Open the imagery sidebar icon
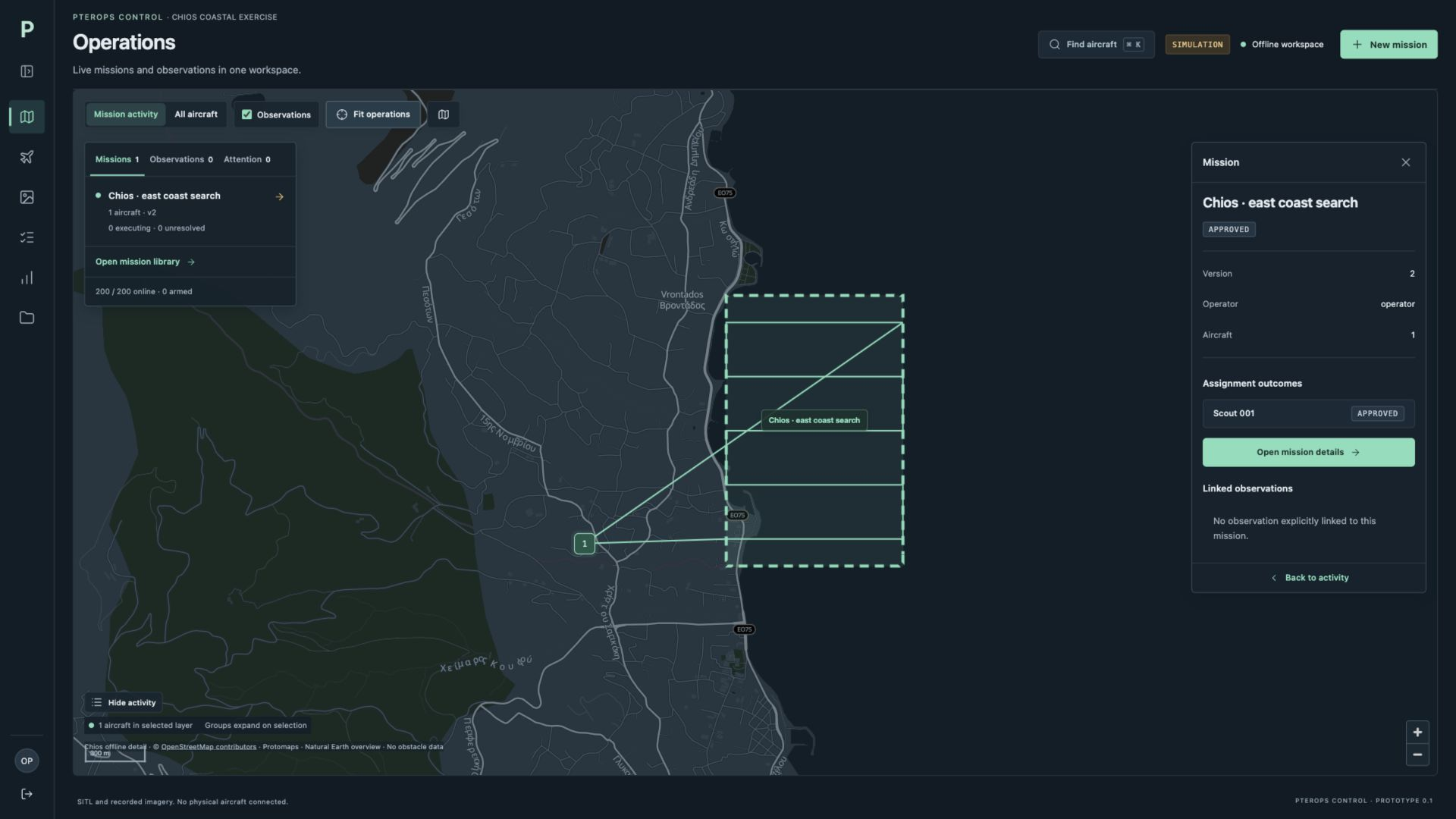The height and width of the screenshot is (819, 1456). pos(27,197)
